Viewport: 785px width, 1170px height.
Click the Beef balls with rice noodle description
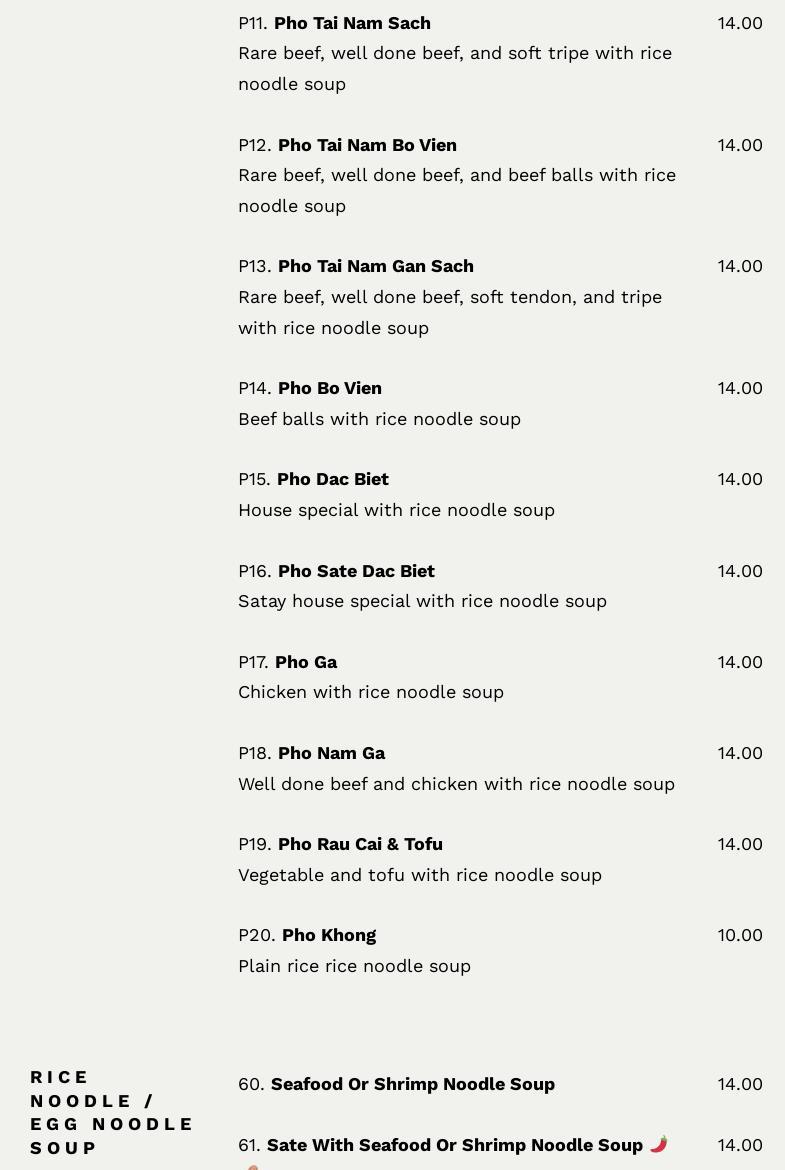[x=379, y=419]
